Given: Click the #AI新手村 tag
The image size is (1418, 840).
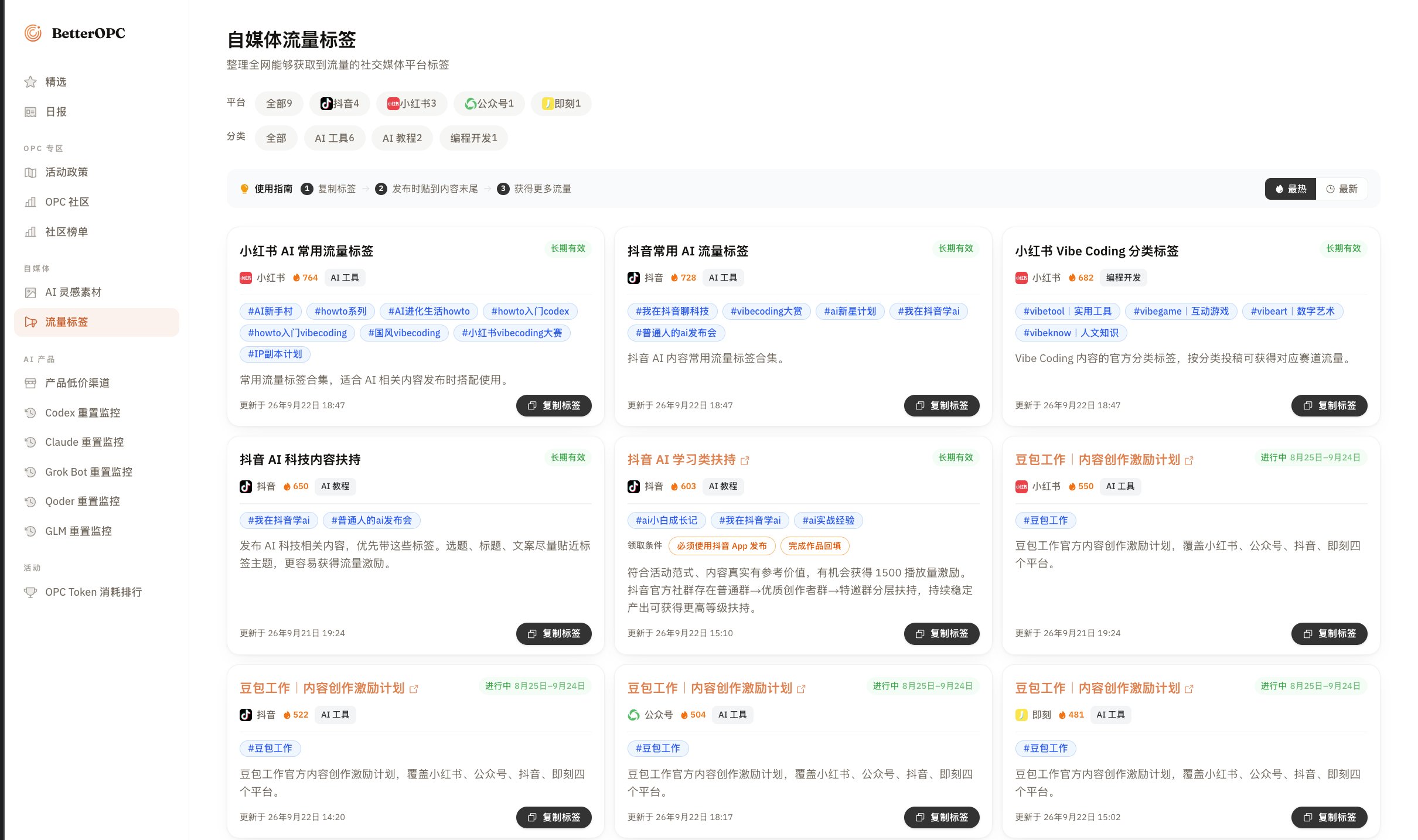Looking at the screenshot, I should click(270, 311).
